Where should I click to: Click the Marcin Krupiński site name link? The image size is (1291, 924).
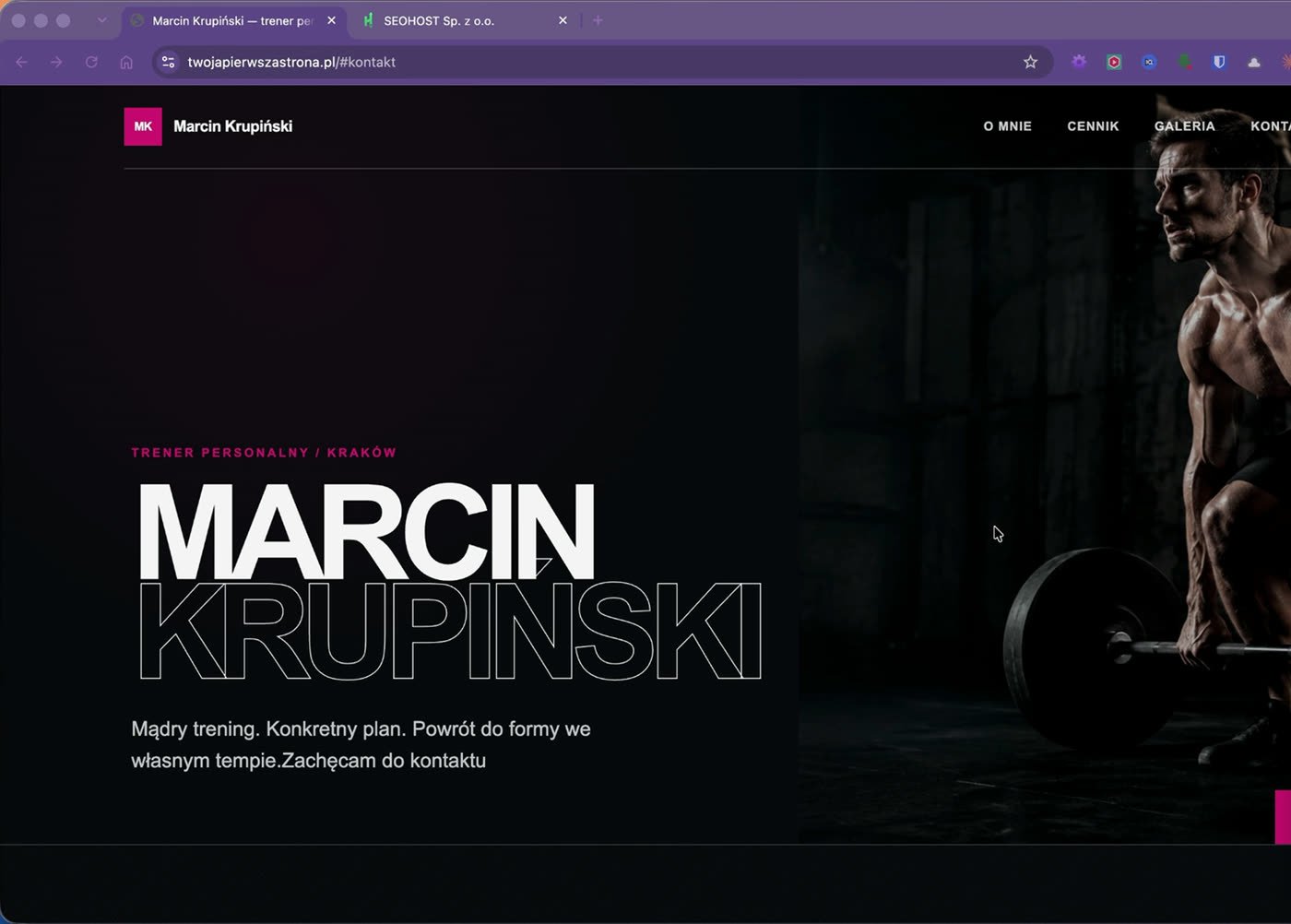232,126
